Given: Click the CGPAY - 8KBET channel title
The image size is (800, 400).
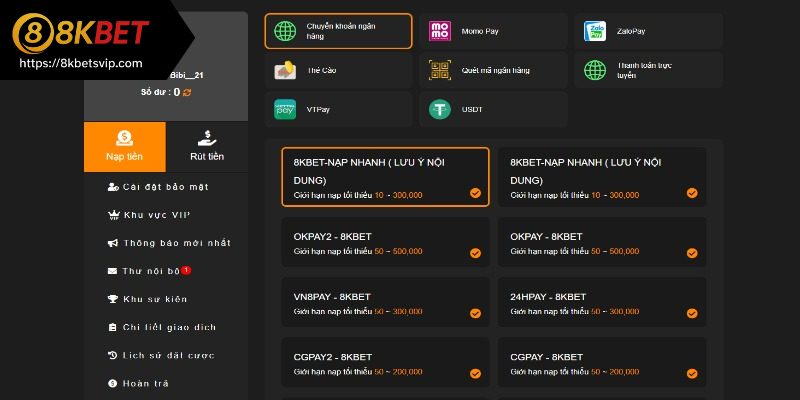Looking at the screenshot, I should coord(546,357).
